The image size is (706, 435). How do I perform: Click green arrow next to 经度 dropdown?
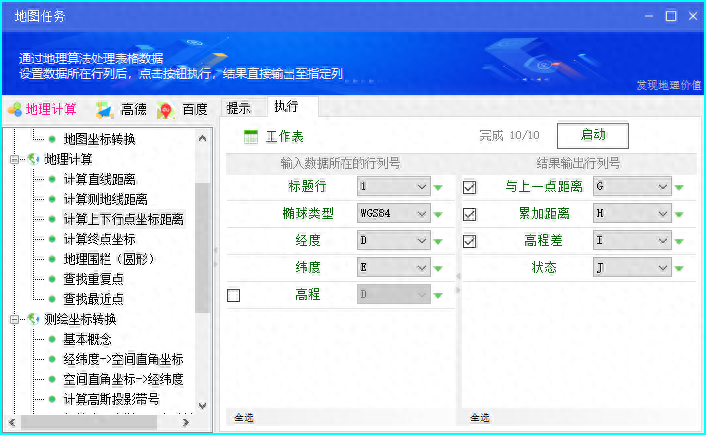(438, 241)
